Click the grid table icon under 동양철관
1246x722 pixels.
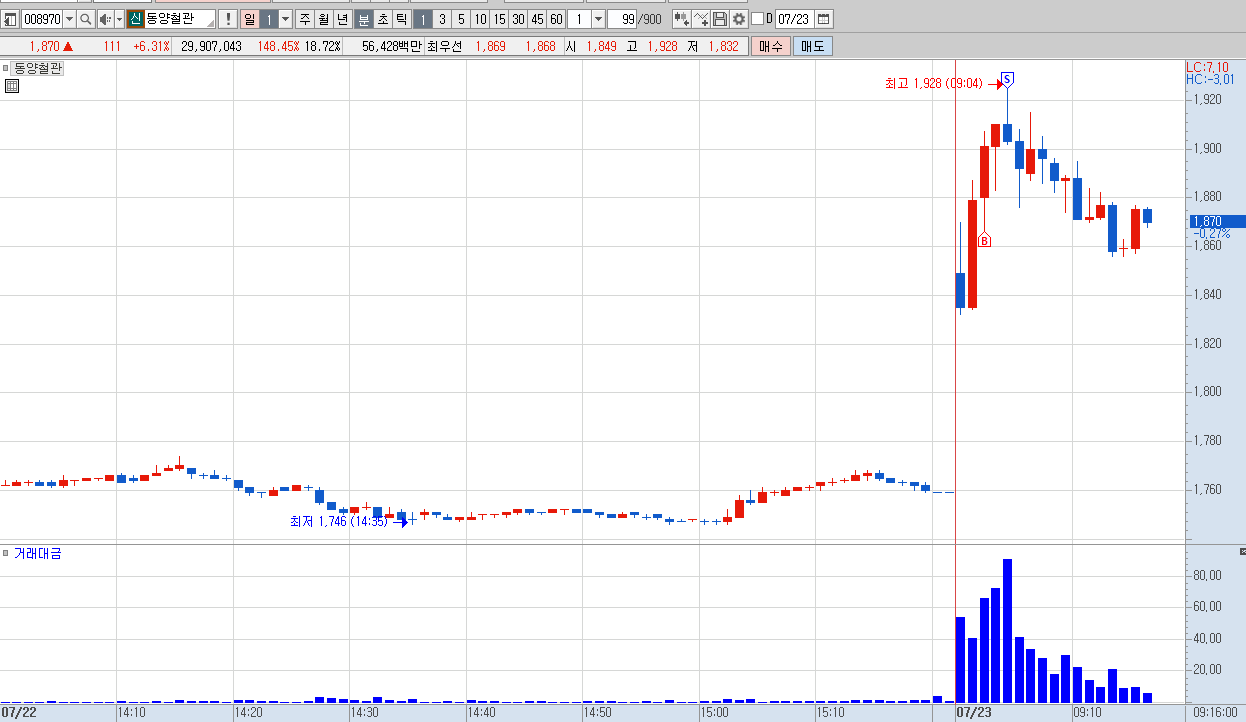tap(12, 86)
